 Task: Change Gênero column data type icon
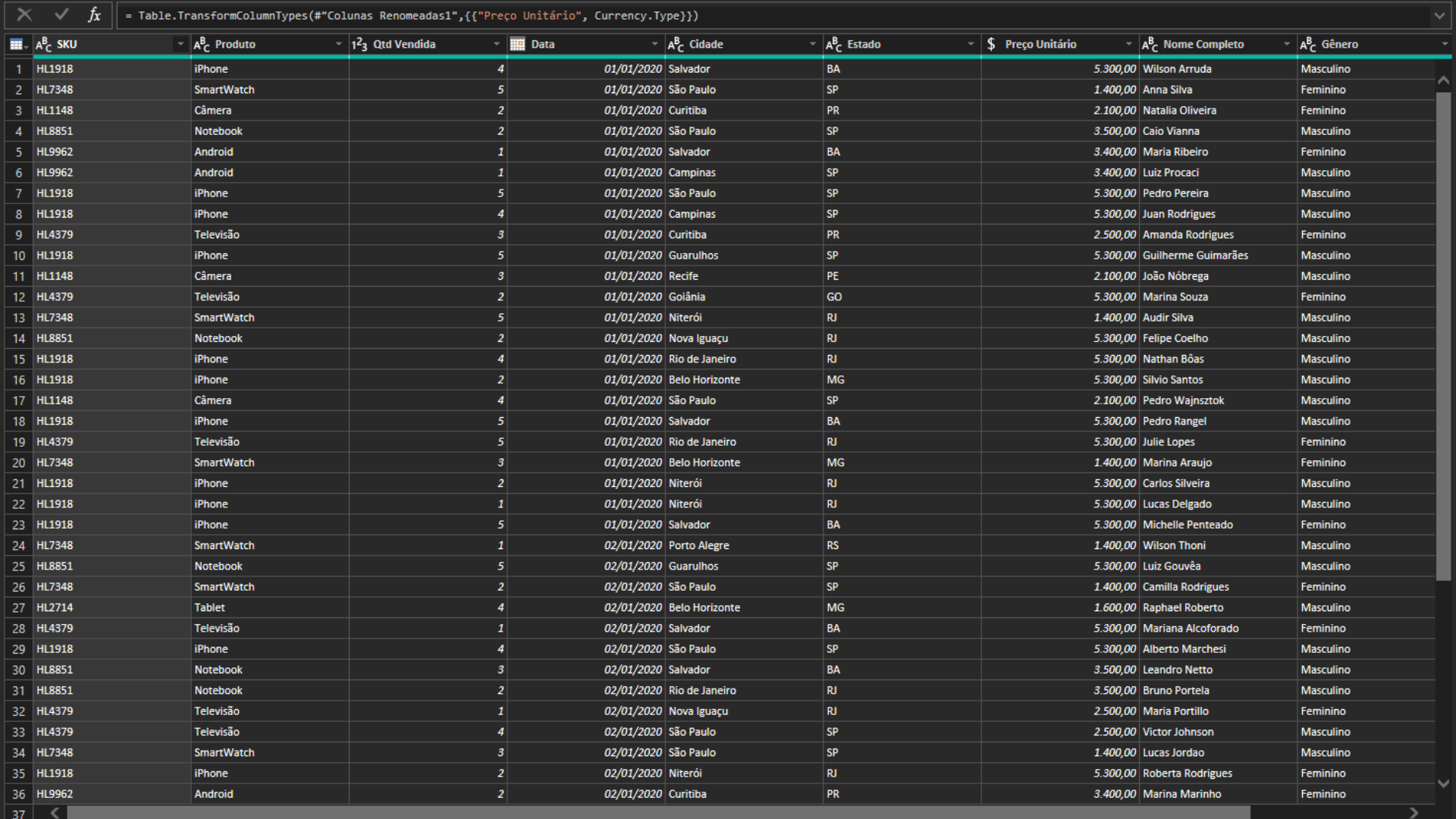[x=1308, y=45]
